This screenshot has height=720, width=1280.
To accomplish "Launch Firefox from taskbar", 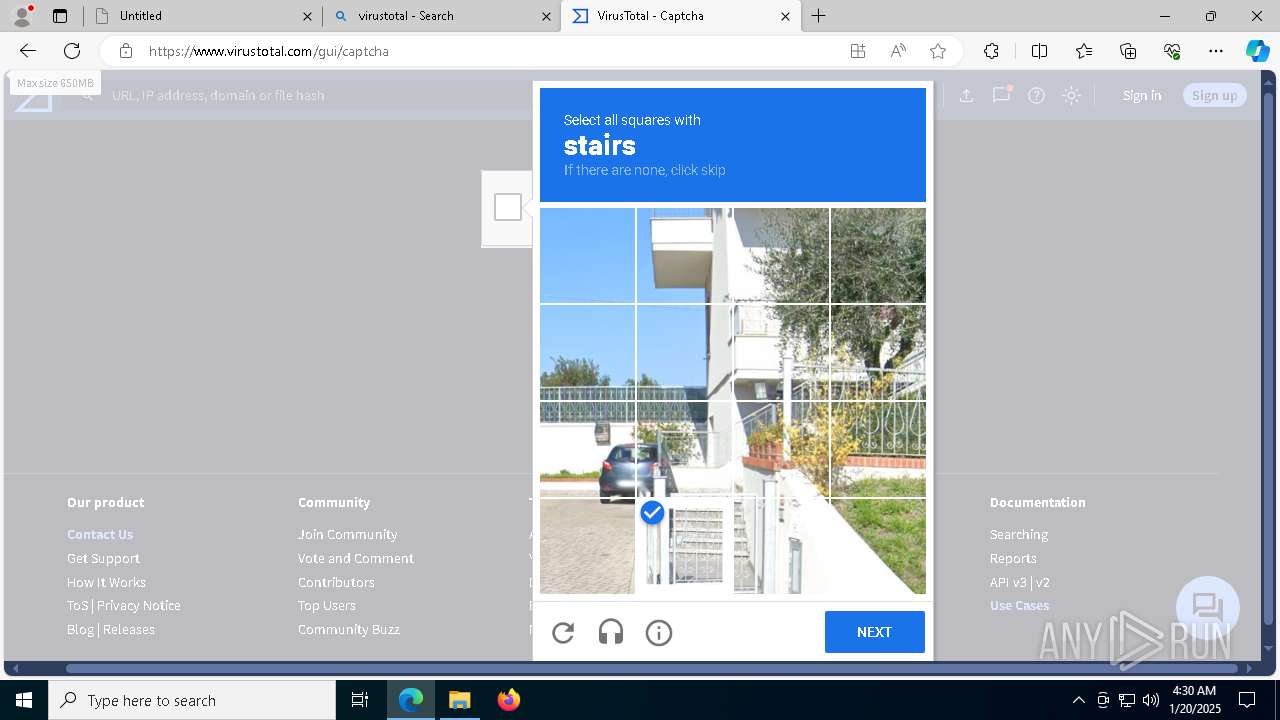I will pyautogui.click(x=508, y=700).
